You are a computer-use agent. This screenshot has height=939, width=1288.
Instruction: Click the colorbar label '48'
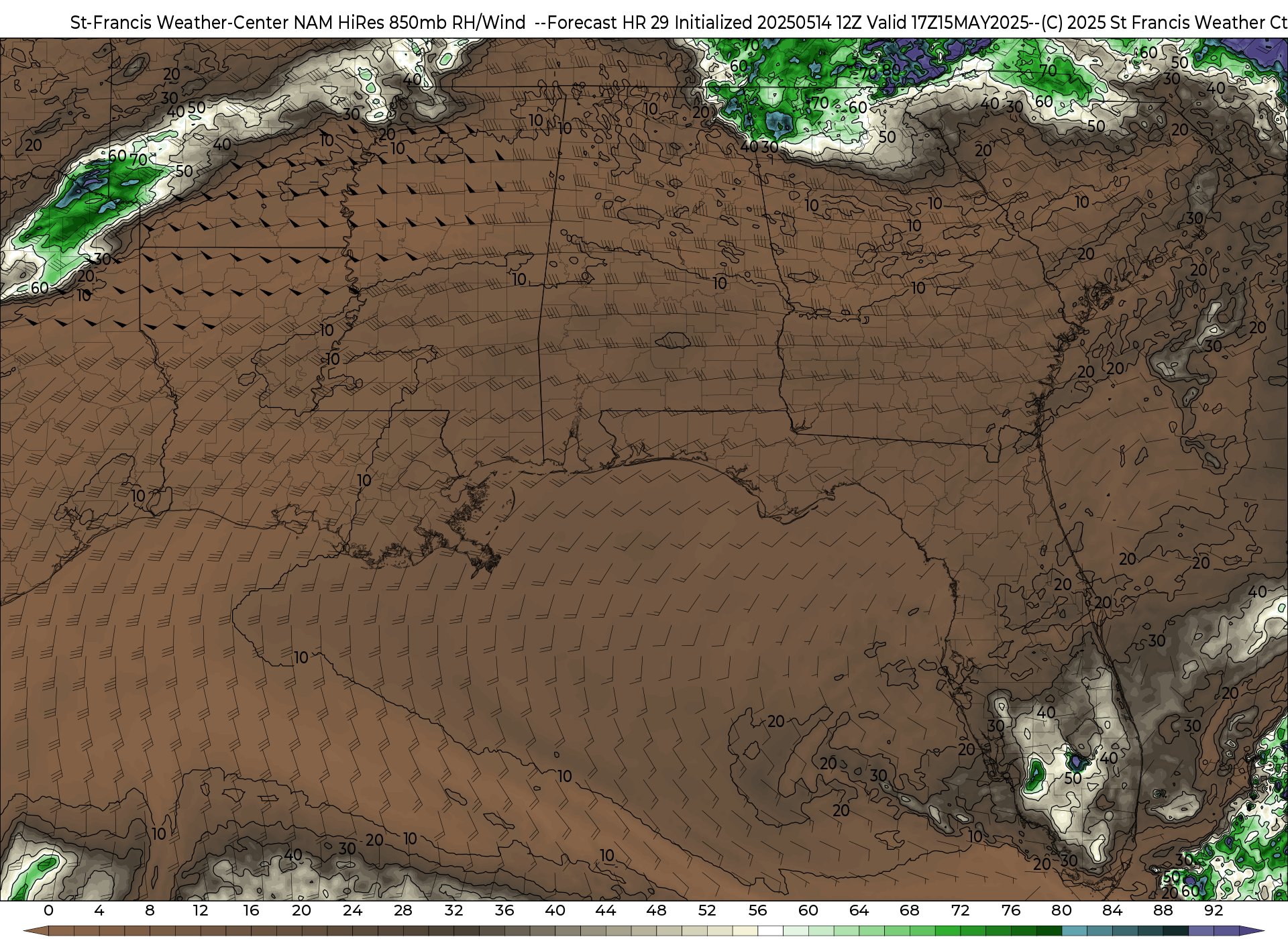[656, 911]
